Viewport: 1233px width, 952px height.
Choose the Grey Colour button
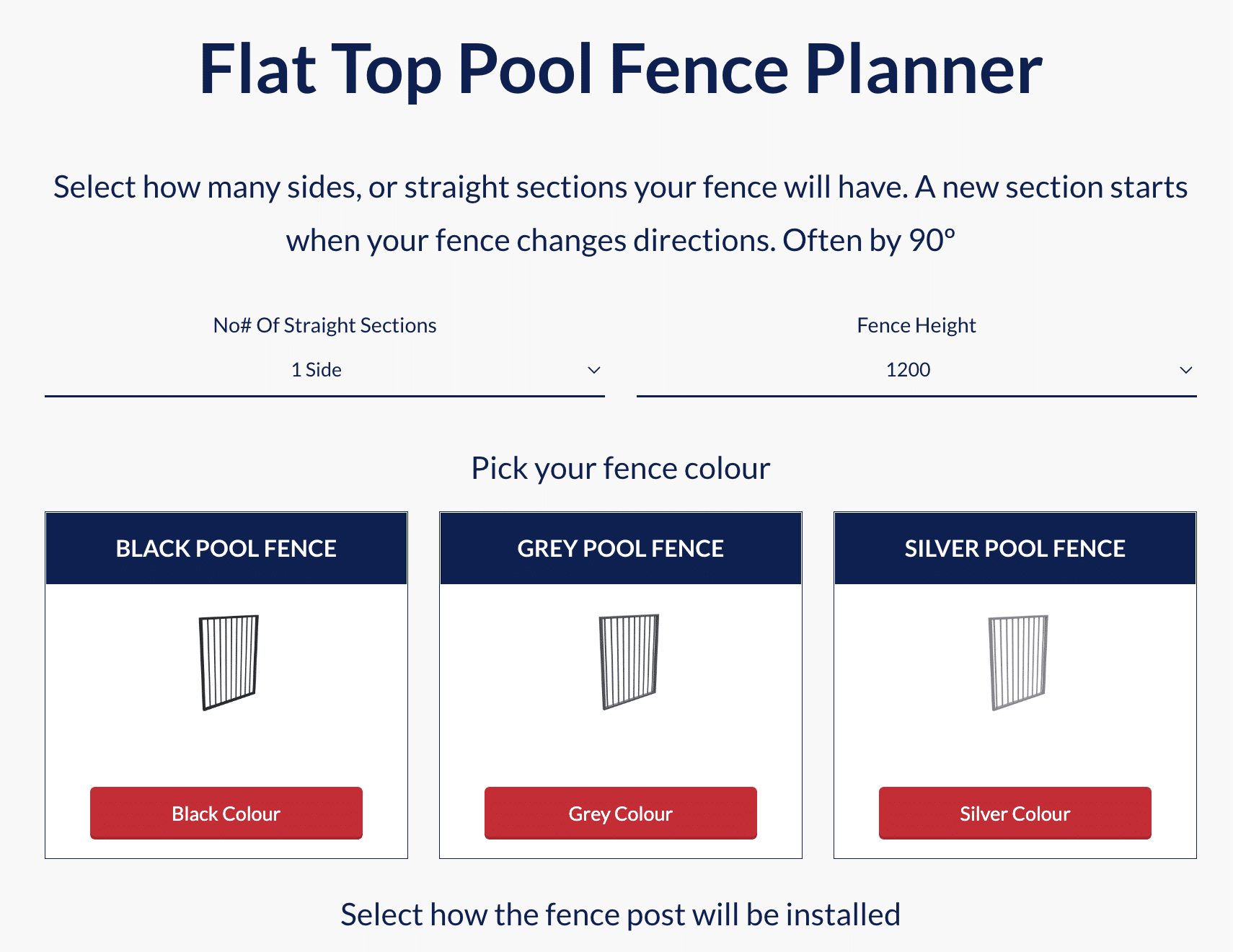coord(621,813)
